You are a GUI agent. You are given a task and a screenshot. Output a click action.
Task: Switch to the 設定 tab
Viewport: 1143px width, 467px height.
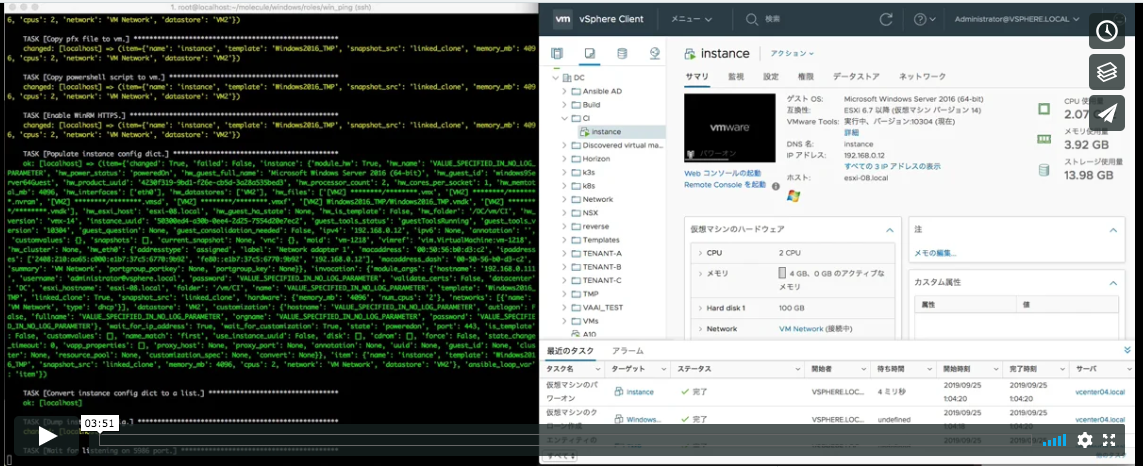pos(771,76)
